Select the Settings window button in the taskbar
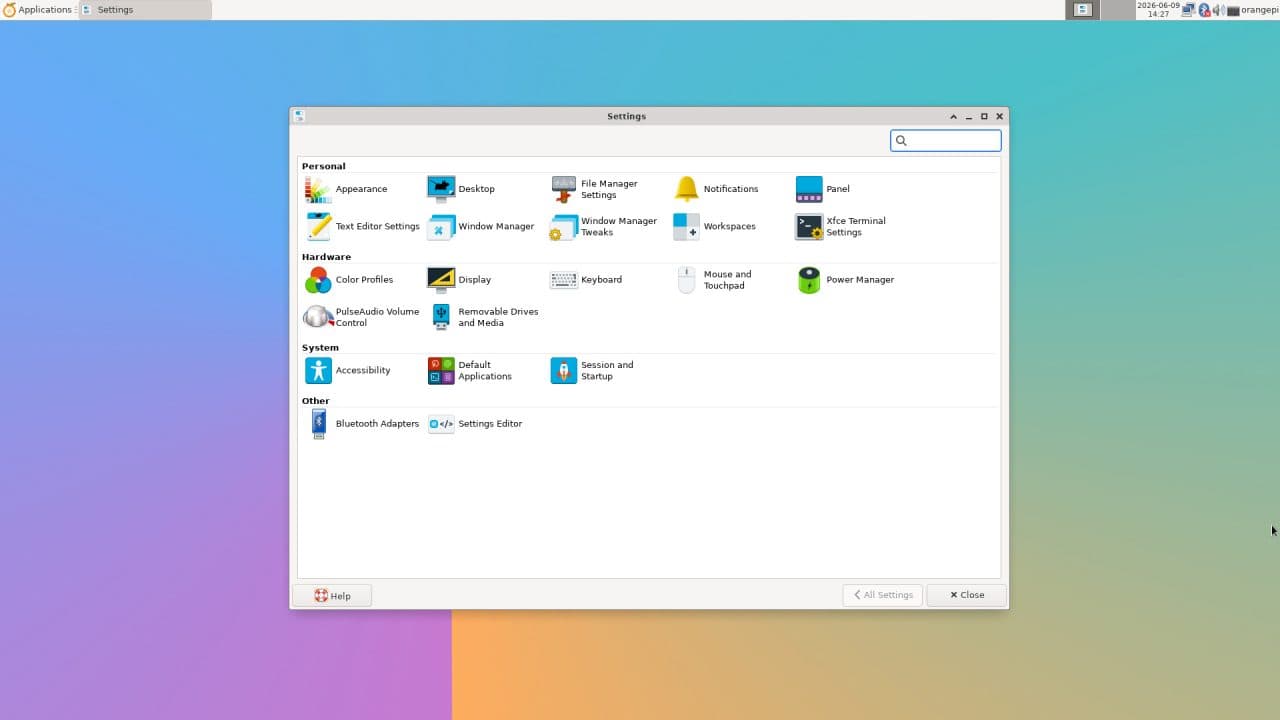This screenshot has width=1280, height=720. [145, 10]
